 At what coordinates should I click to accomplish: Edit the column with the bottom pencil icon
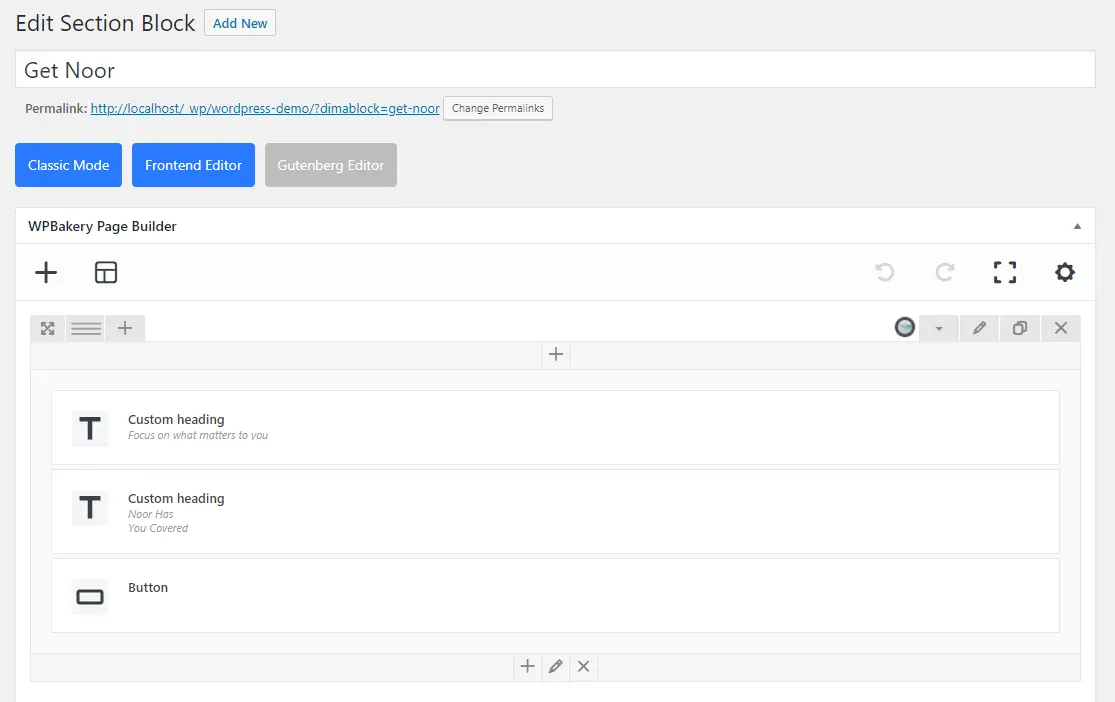(555, 666)
